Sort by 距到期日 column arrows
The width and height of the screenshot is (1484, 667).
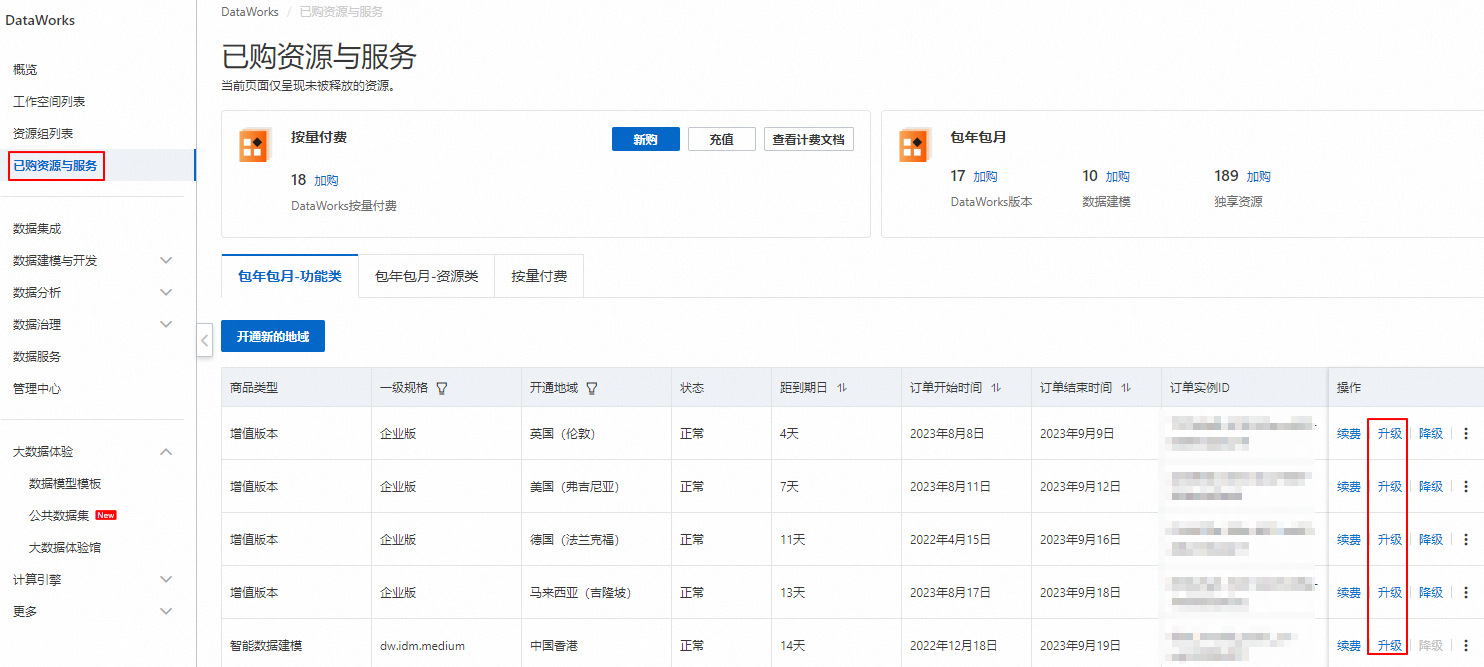[x=841, y=387]
